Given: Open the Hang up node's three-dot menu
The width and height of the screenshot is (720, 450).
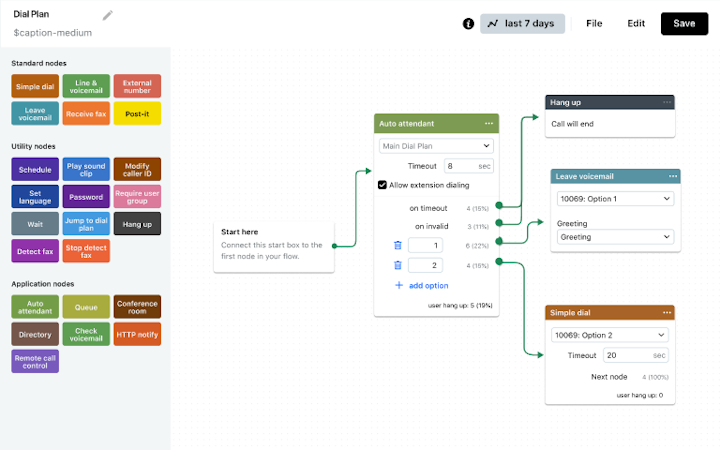Looking at the screenshot, I should tap(666, 102).
